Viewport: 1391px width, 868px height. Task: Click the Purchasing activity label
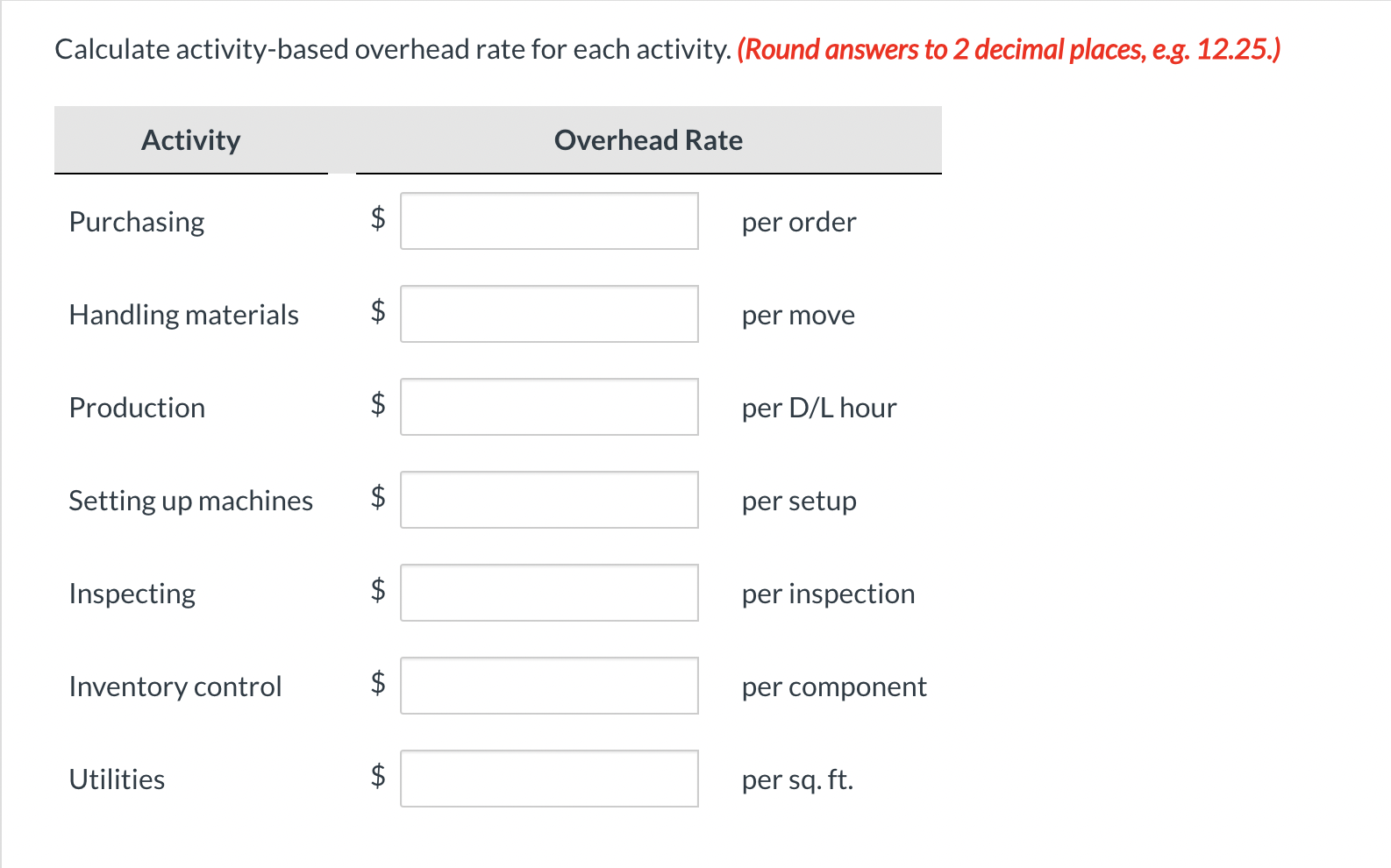pos(136,221)
